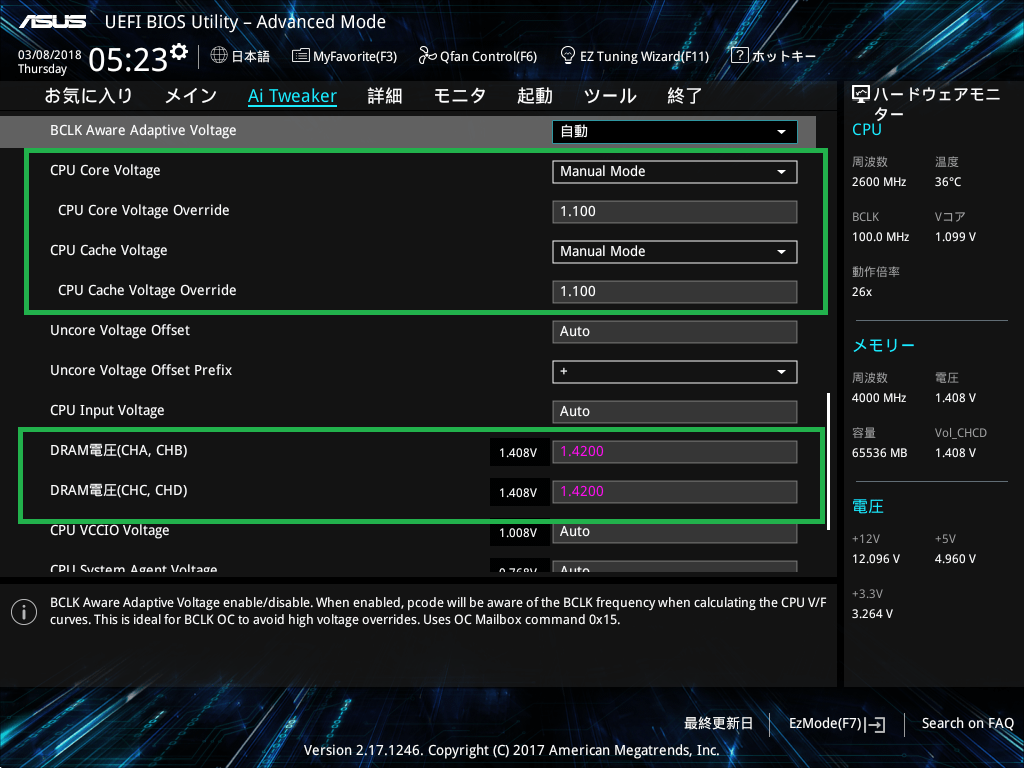Open the 詳細 tab

pos(385,96)
